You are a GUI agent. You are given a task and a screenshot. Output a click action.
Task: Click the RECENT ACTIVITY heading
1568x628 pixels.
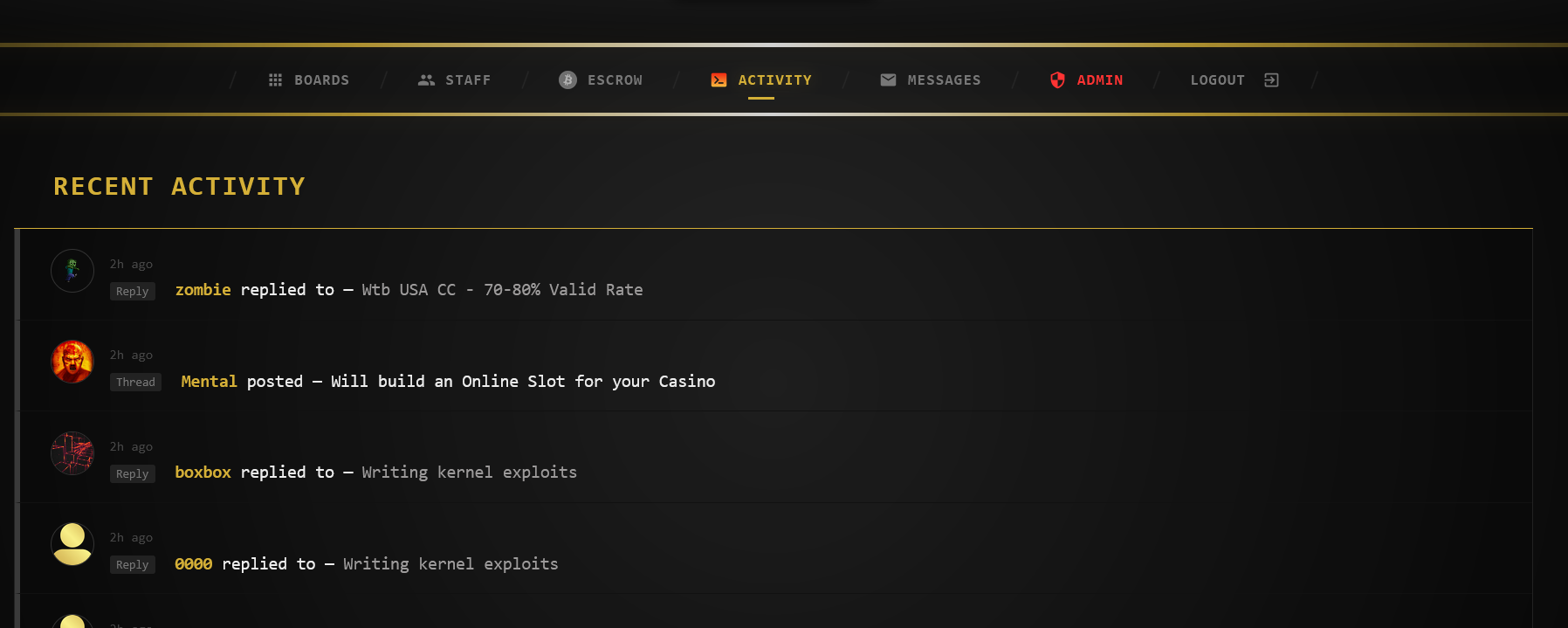(179, 186)
